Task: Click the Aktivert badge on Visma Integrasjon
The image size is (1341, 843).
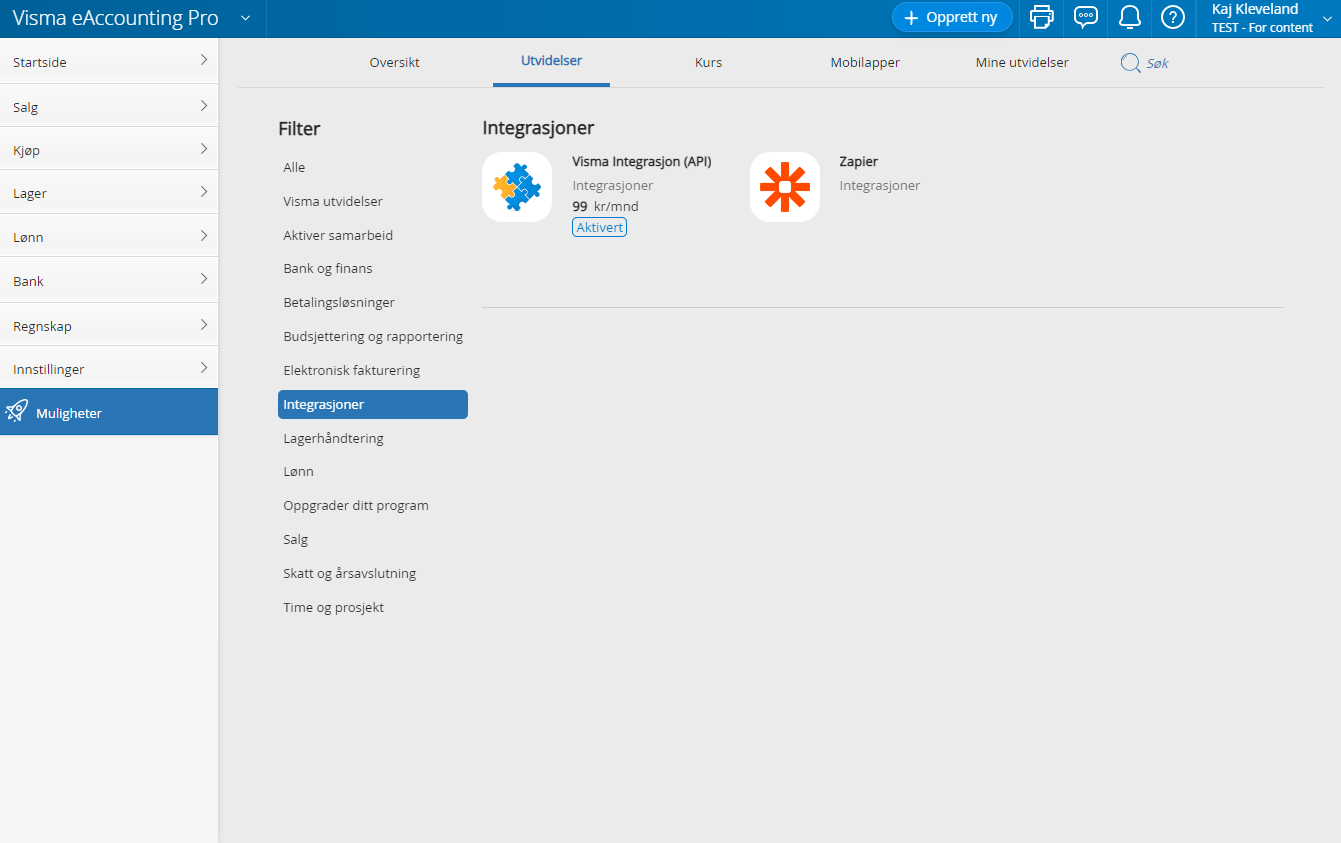Action: (599, 227)
